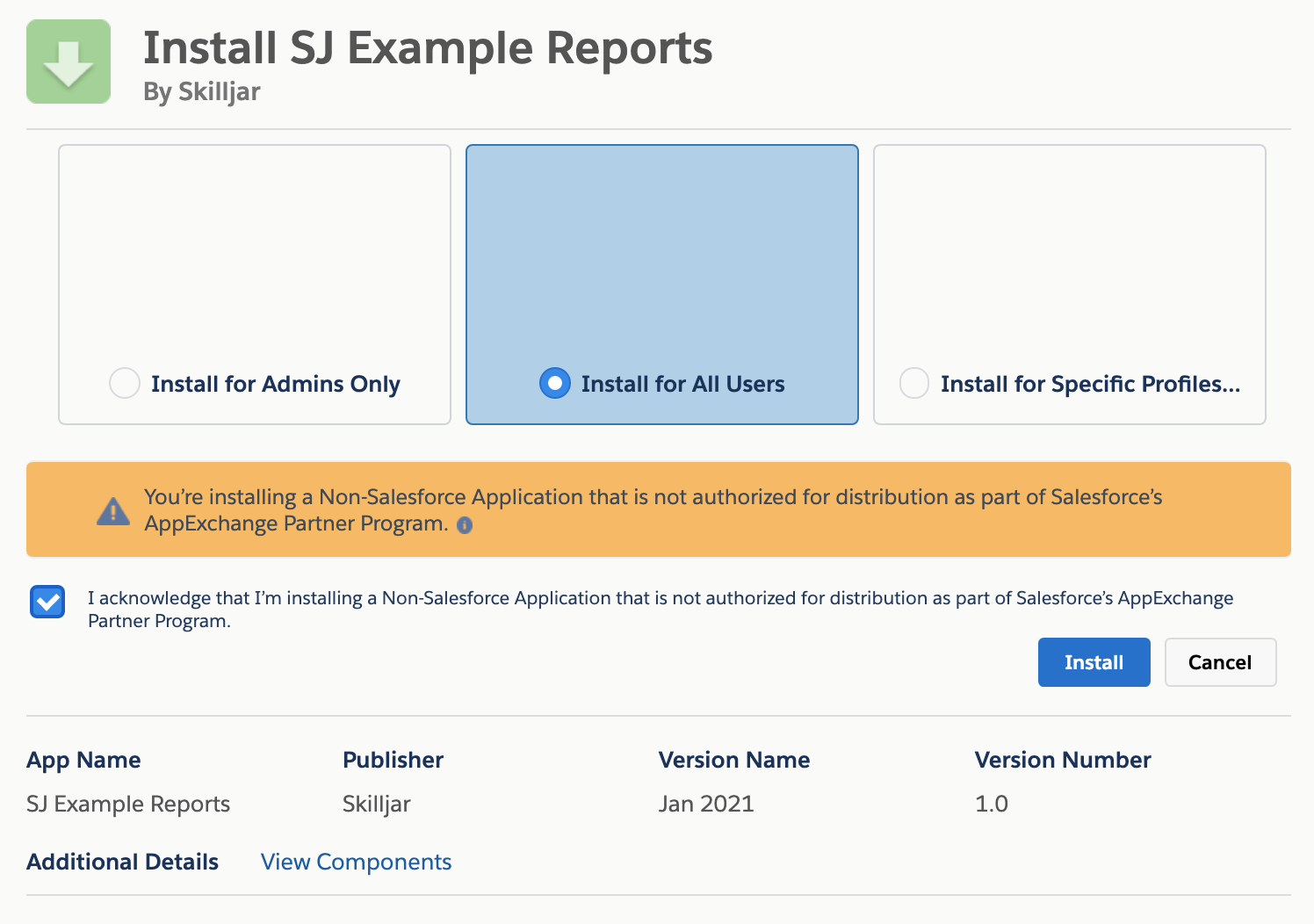Select Install for Admins Only radio button
This screenshot has width=1314, height=924.
[125, 383]
